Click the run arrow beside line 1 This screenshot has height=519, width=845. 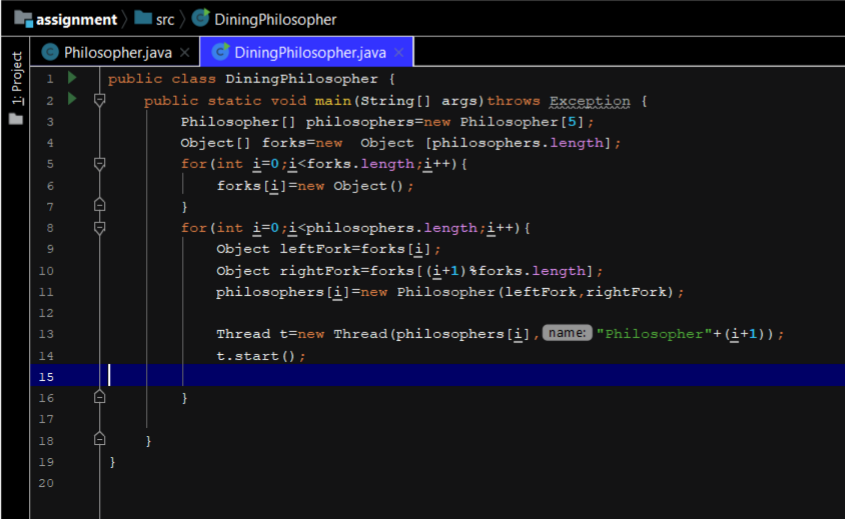(72, 78)
